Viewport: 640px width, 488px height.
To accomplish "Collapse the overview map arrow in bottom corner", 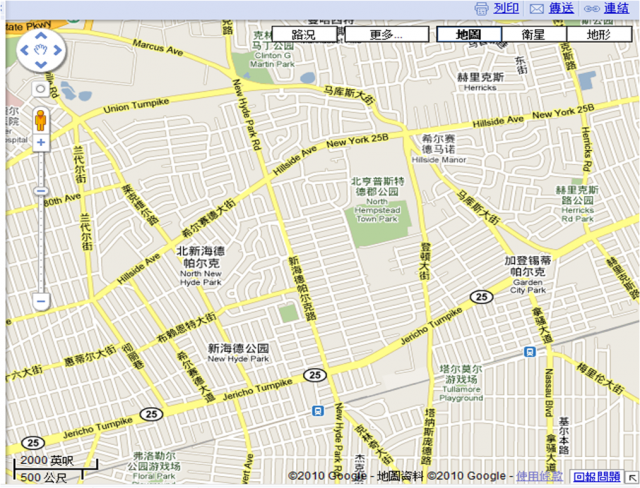I will tap(632, 478).
